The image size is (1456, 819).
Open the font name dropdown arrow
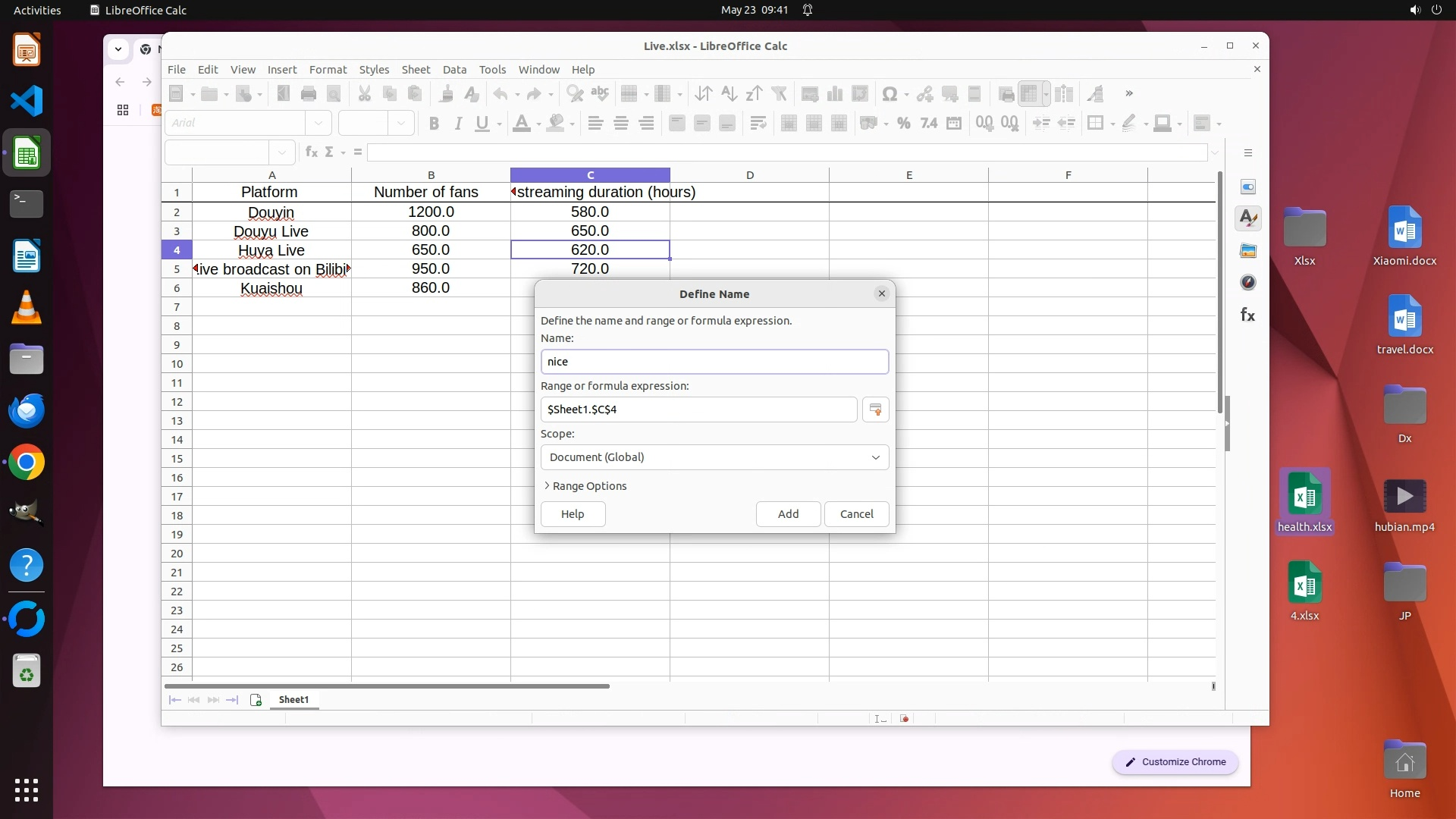coord(318,123)
